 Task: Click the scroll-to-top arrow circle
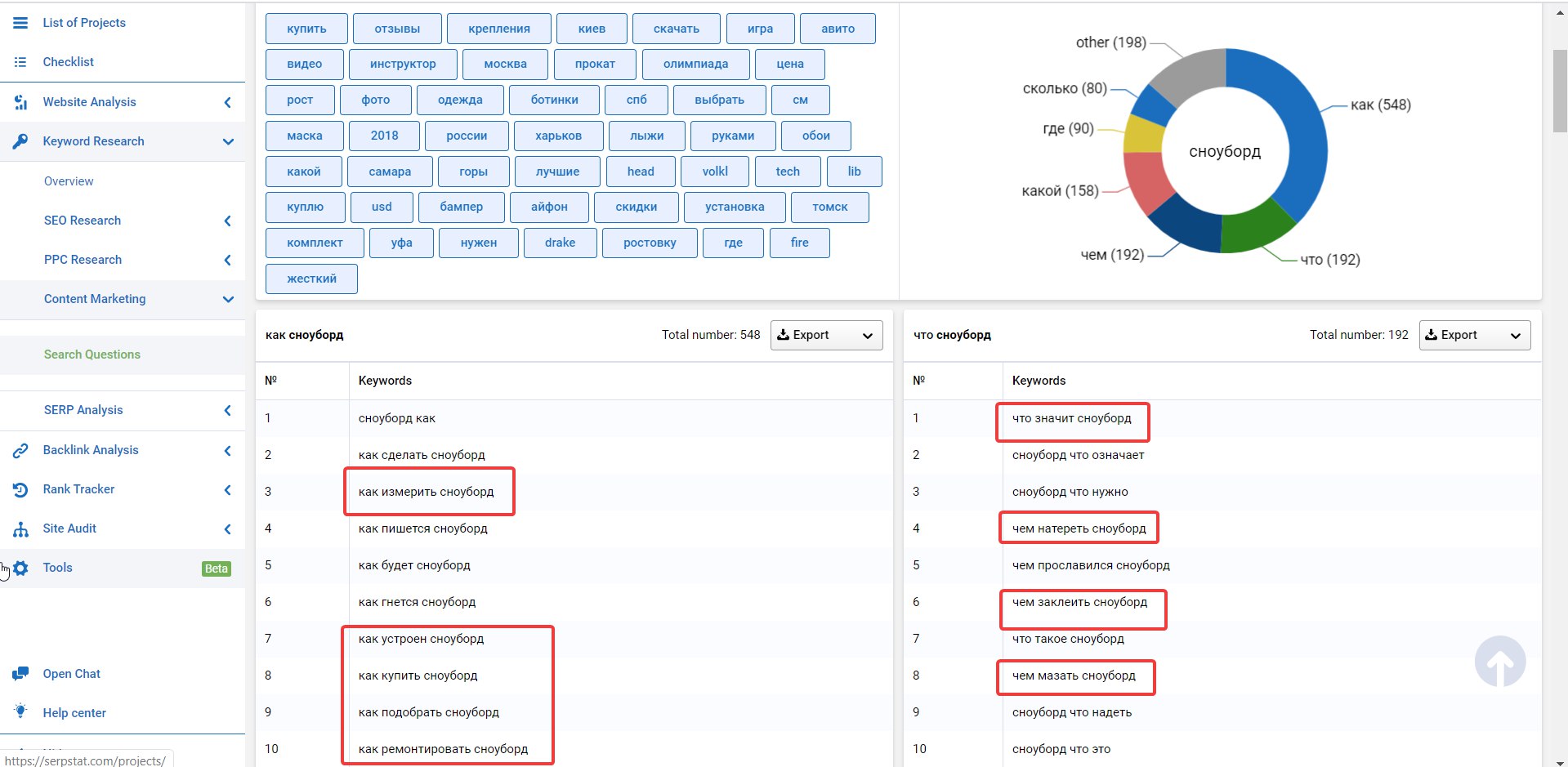1499,662
